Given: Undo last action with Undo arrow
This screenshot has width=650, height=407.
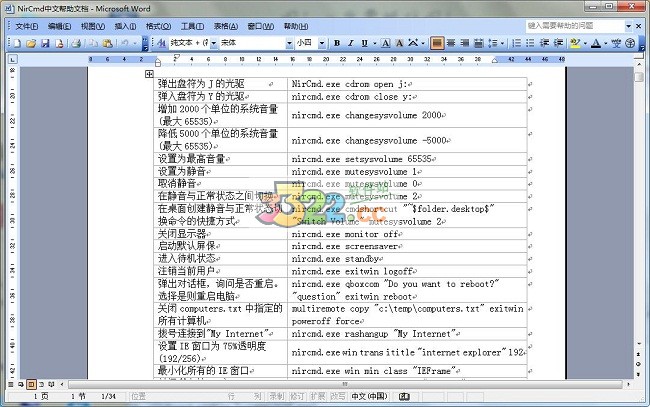Looking at the screenshot, I should pos(124,43).
